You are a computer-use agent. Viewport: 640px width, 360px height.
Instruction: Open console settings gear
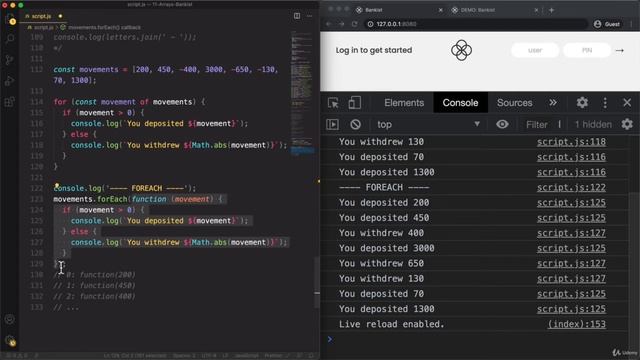point(627,124)
